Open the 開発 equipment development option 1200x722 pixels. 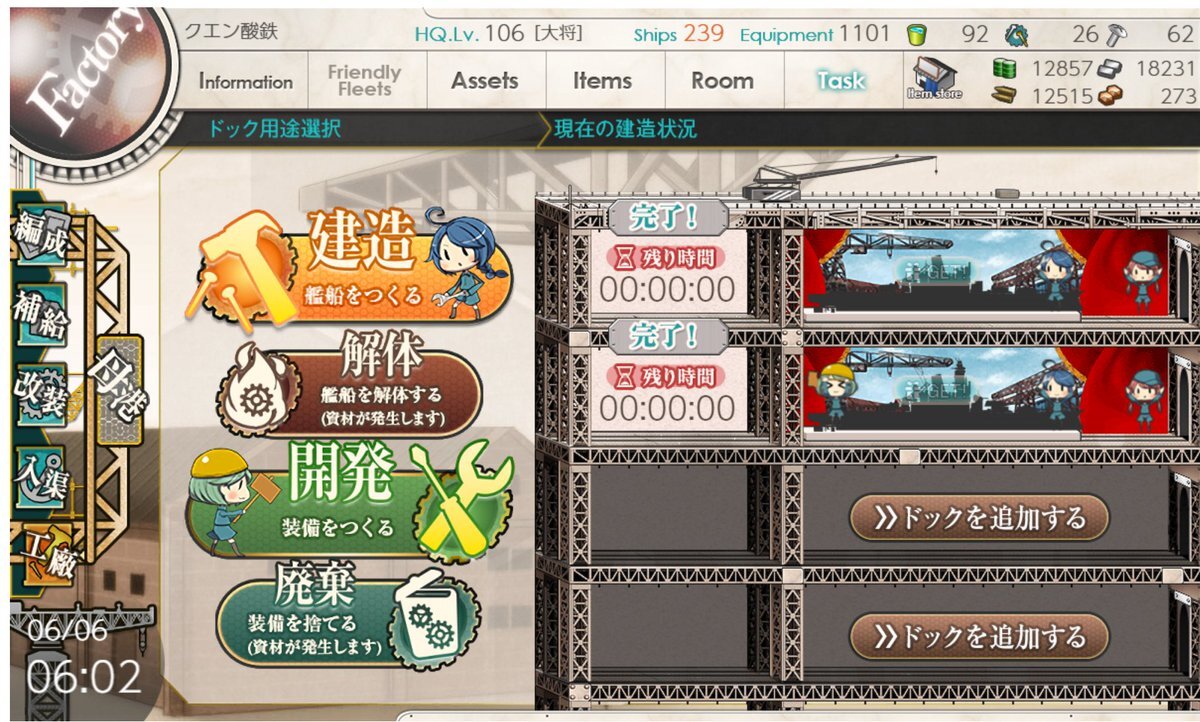tap(350, 502)
